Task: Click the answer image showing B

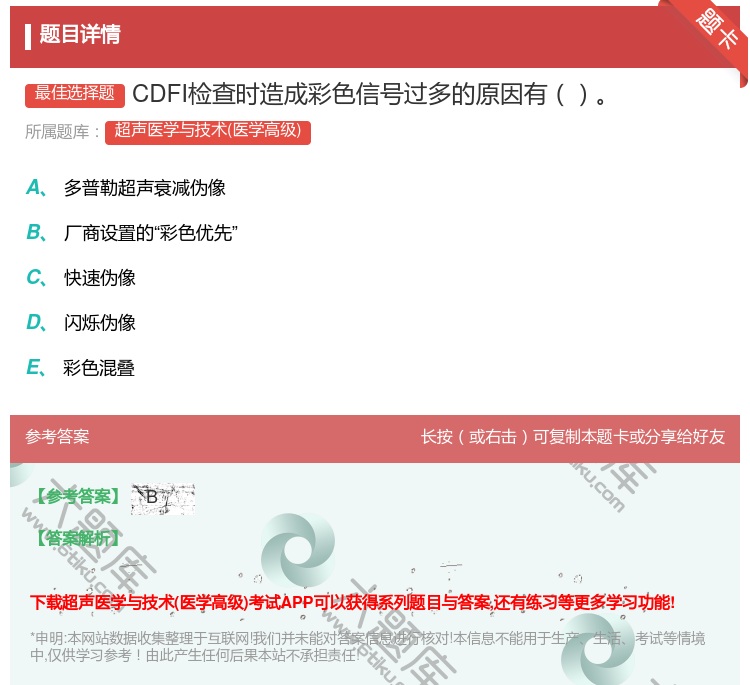Action: (163, 498)
